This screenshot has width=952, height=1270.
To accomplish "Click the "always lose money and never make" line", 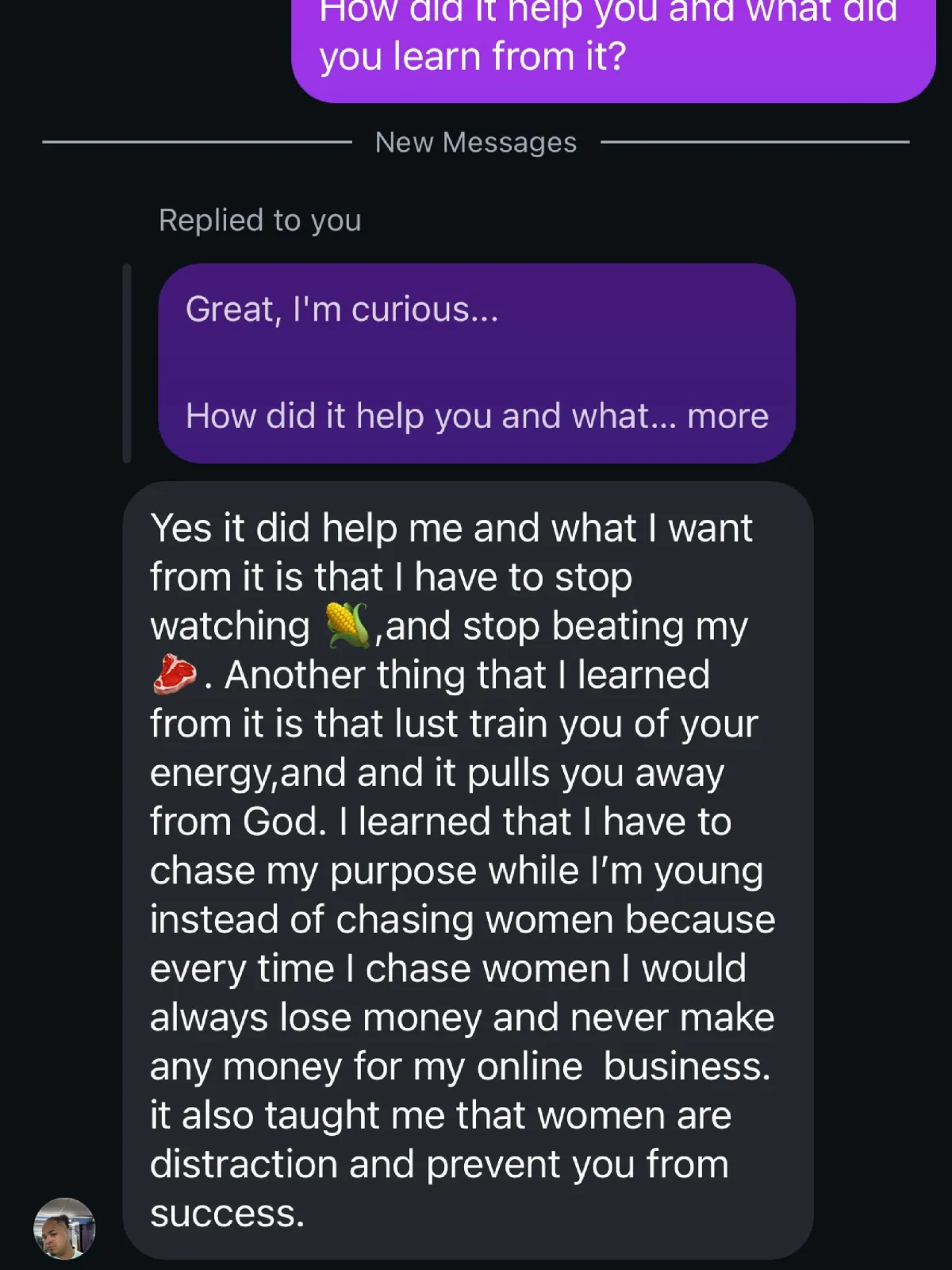I will (x=462, y=1018).
